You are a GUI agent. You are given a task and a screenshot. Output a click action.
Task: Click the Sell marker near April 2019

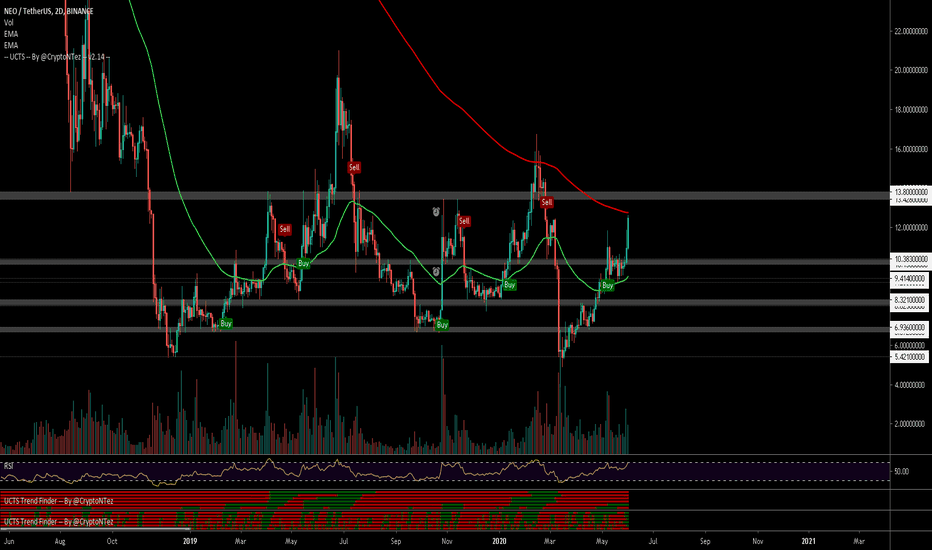pos(285,229)
